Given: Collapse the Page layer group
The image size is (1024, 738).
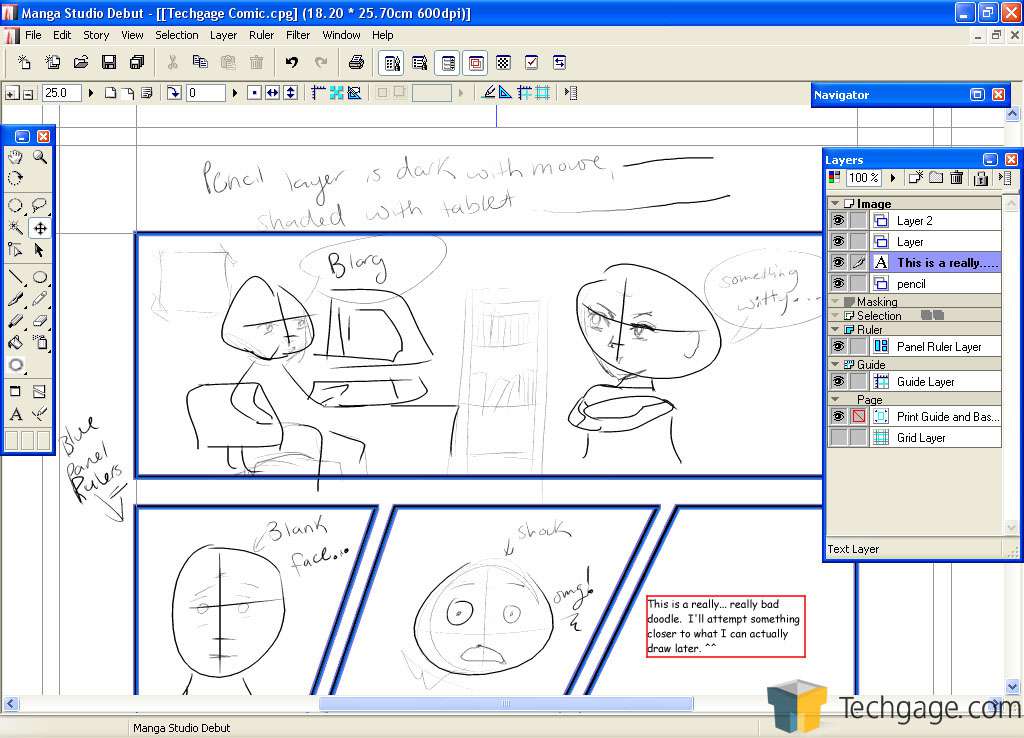Looking at the screenshot, I should point(835,399).
